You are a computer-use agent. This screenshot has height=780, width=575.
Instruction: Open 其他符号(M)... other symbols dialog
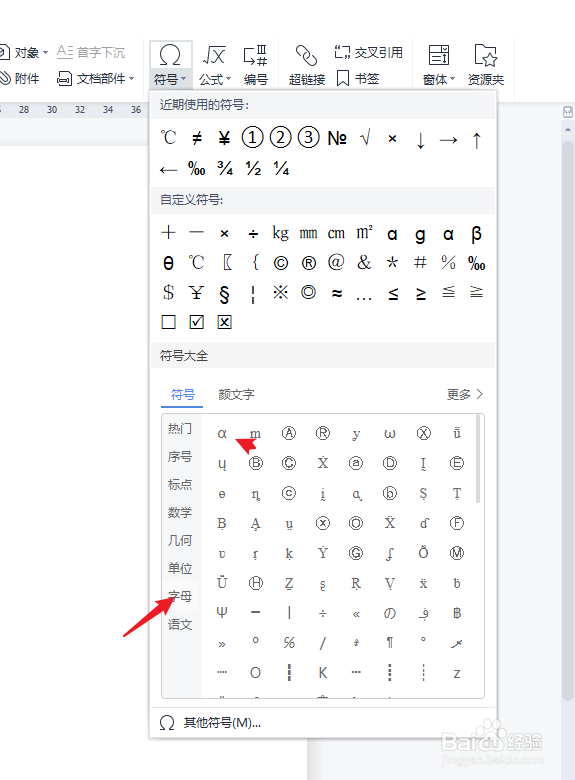tap(210, 723)
